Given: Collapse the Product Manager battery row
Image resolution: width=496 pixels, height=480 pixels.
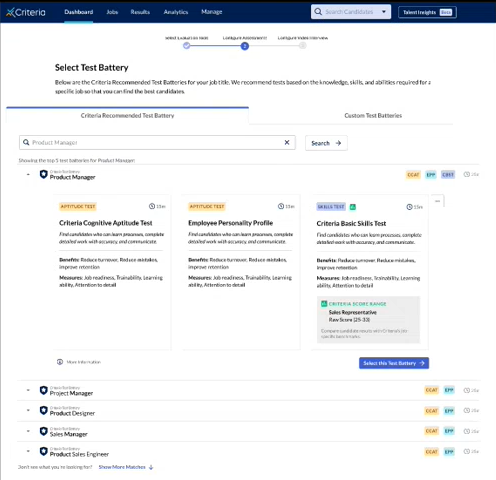Looking at the screenshot, I should (28, 174).
